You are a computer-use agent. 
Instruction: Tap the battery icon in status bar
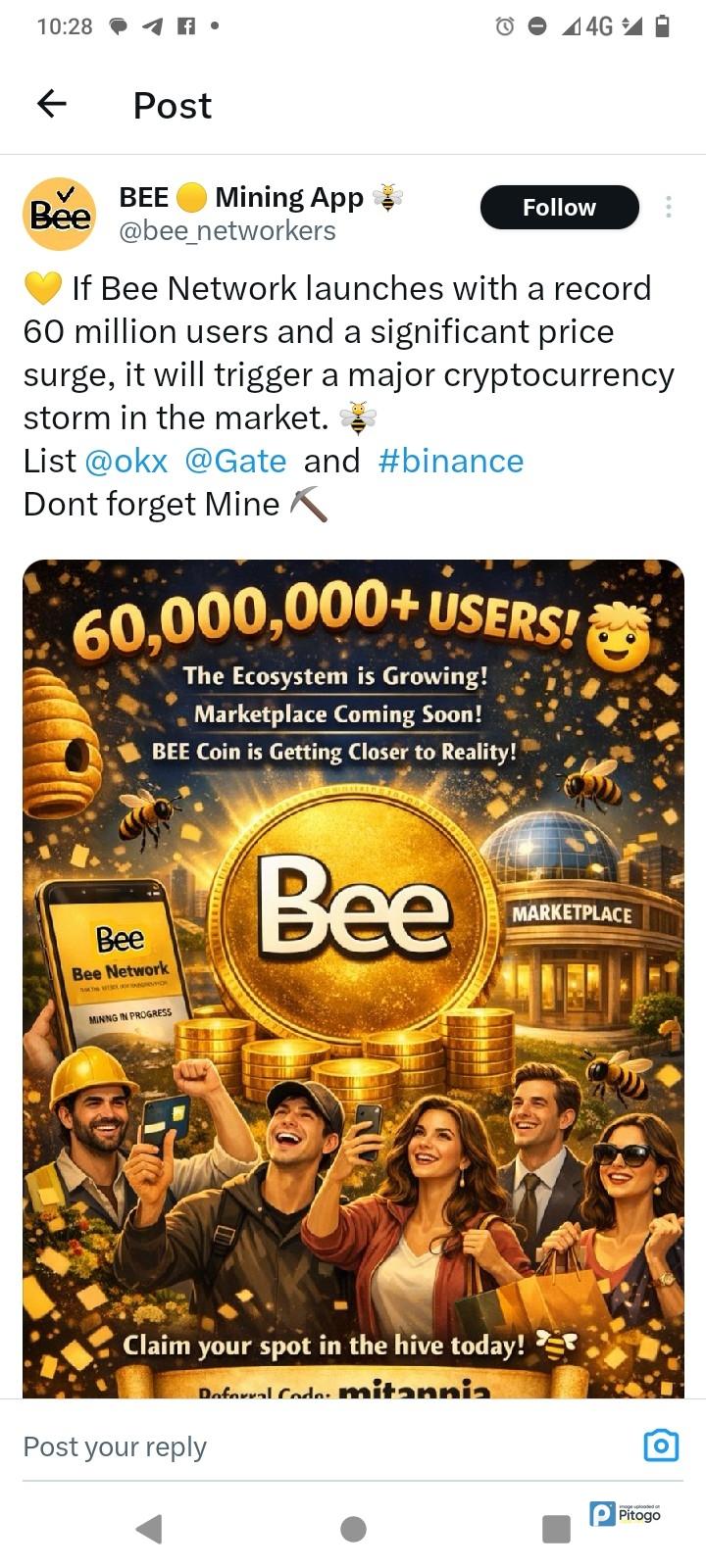coord(663,26)
